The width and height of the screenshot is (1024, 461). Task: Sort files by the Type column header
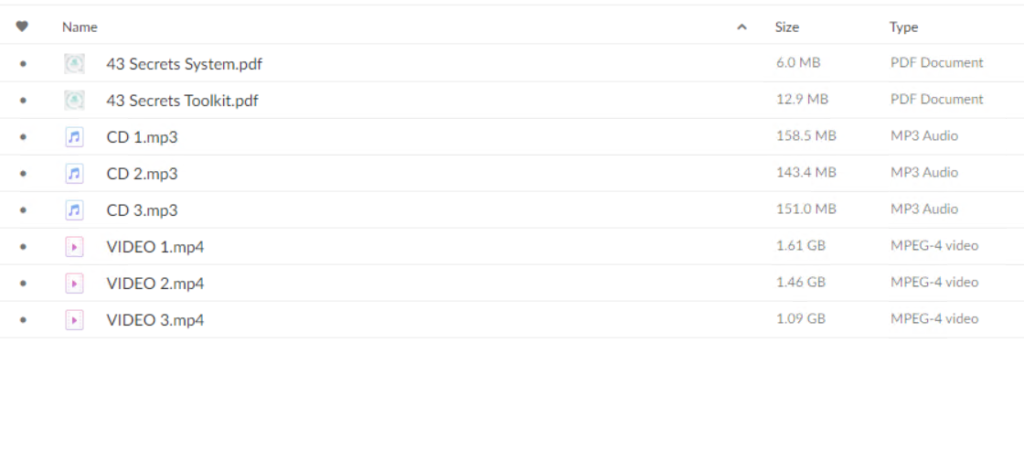[x=903, y=27]
